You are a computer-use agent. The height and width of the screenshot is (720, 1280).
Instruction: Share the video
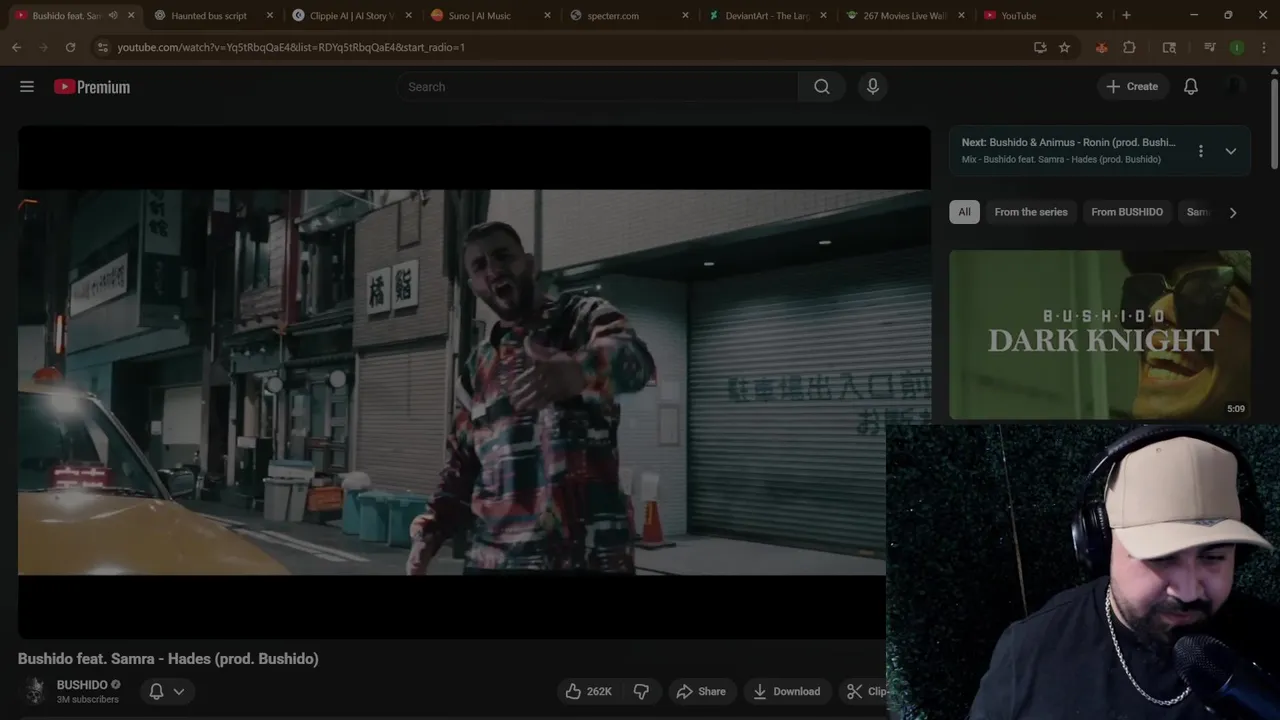pos(701,691)
